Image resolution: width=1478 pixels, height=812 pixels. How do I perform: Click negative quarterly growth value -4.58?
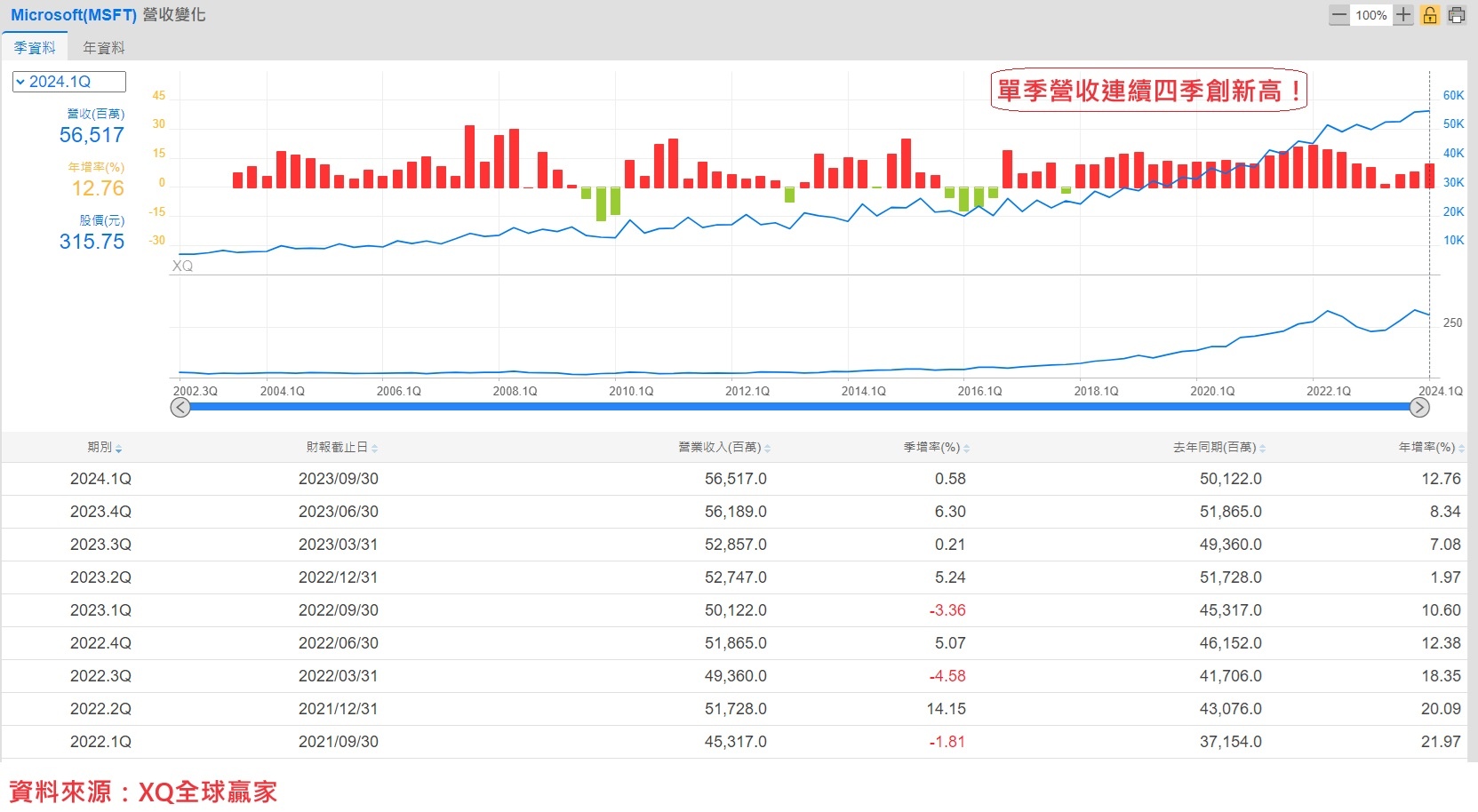click(x=947, y=676)
